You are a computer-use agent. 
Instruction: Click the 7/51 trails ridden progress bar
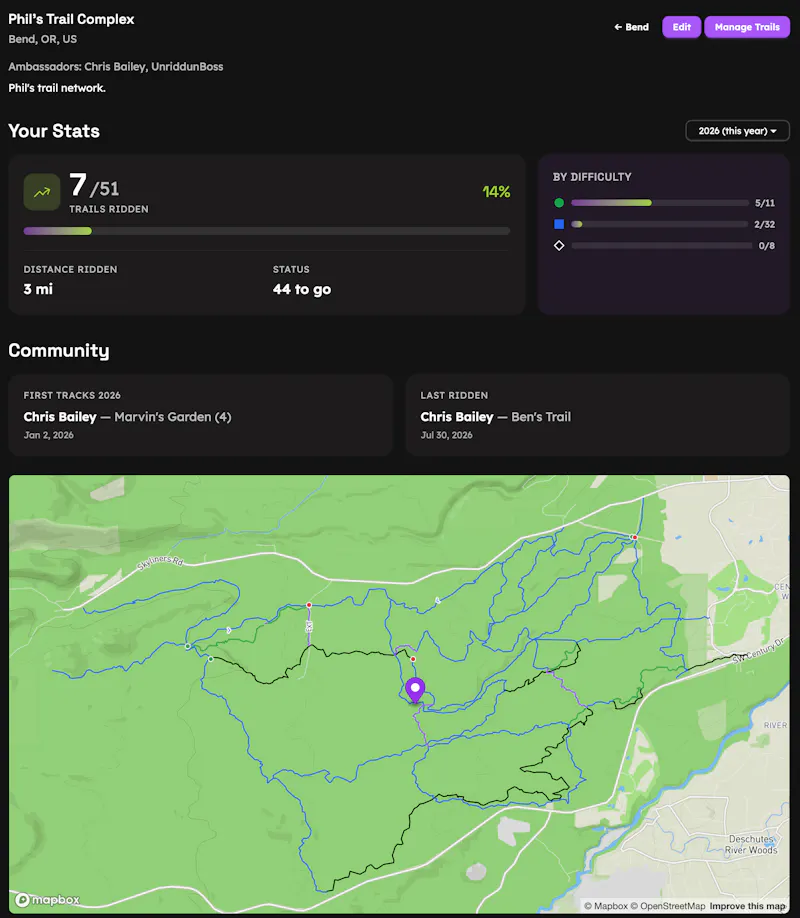[266, 231]
